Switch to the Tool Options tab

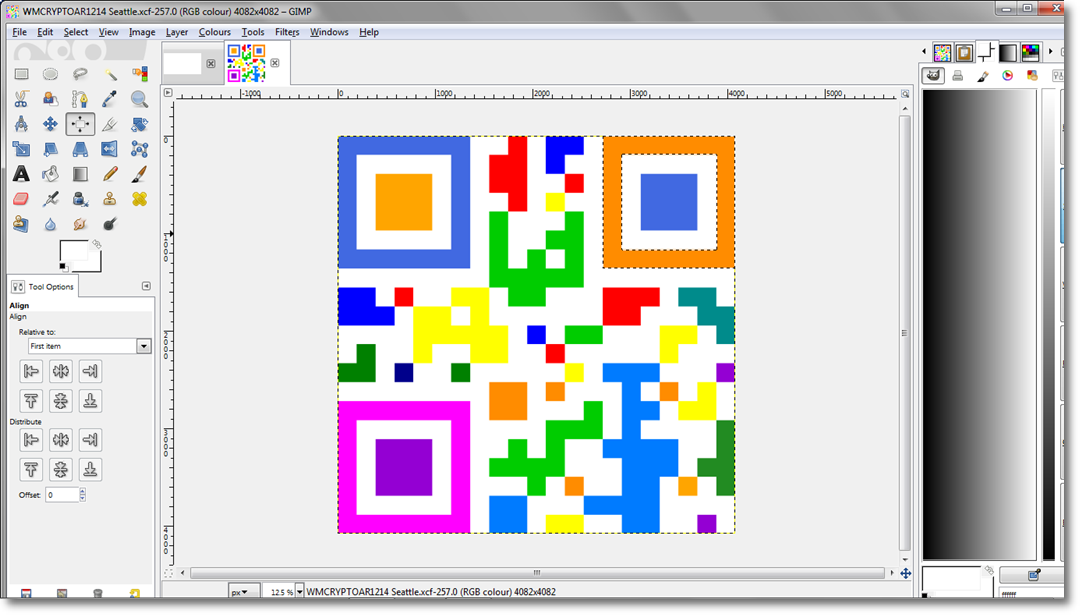pos(43,286)
